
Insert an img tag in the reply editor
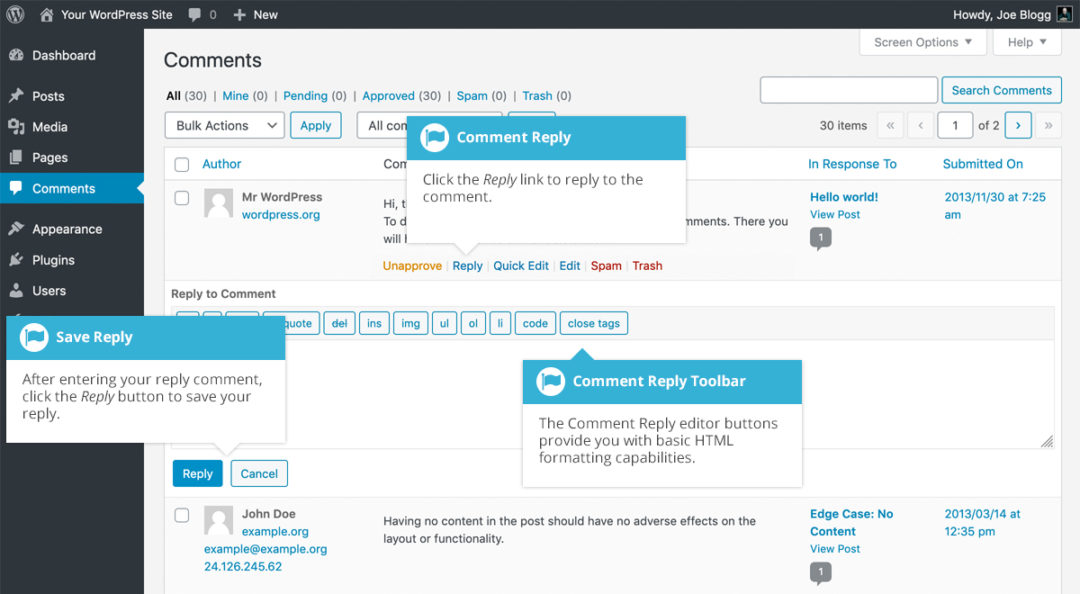tap(410, 323)
